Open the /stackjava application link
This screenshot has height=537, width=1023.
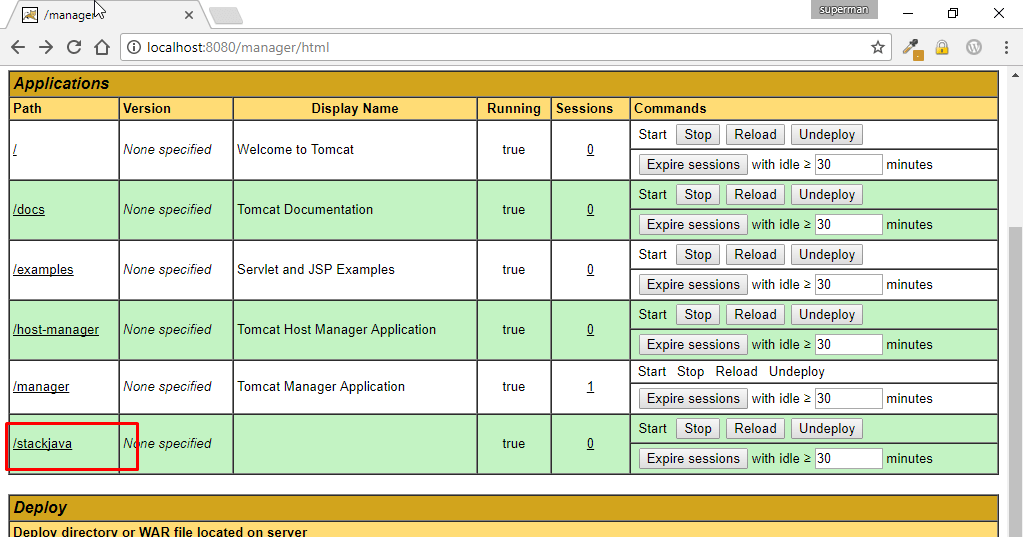pos(42,443)
